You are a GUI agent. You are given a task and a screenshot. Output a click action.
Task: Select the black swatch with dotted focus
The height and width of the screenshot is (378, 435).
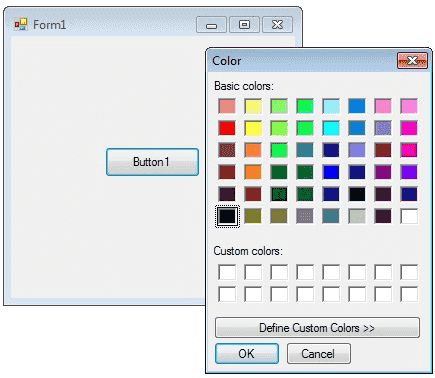tap(227, 216)
